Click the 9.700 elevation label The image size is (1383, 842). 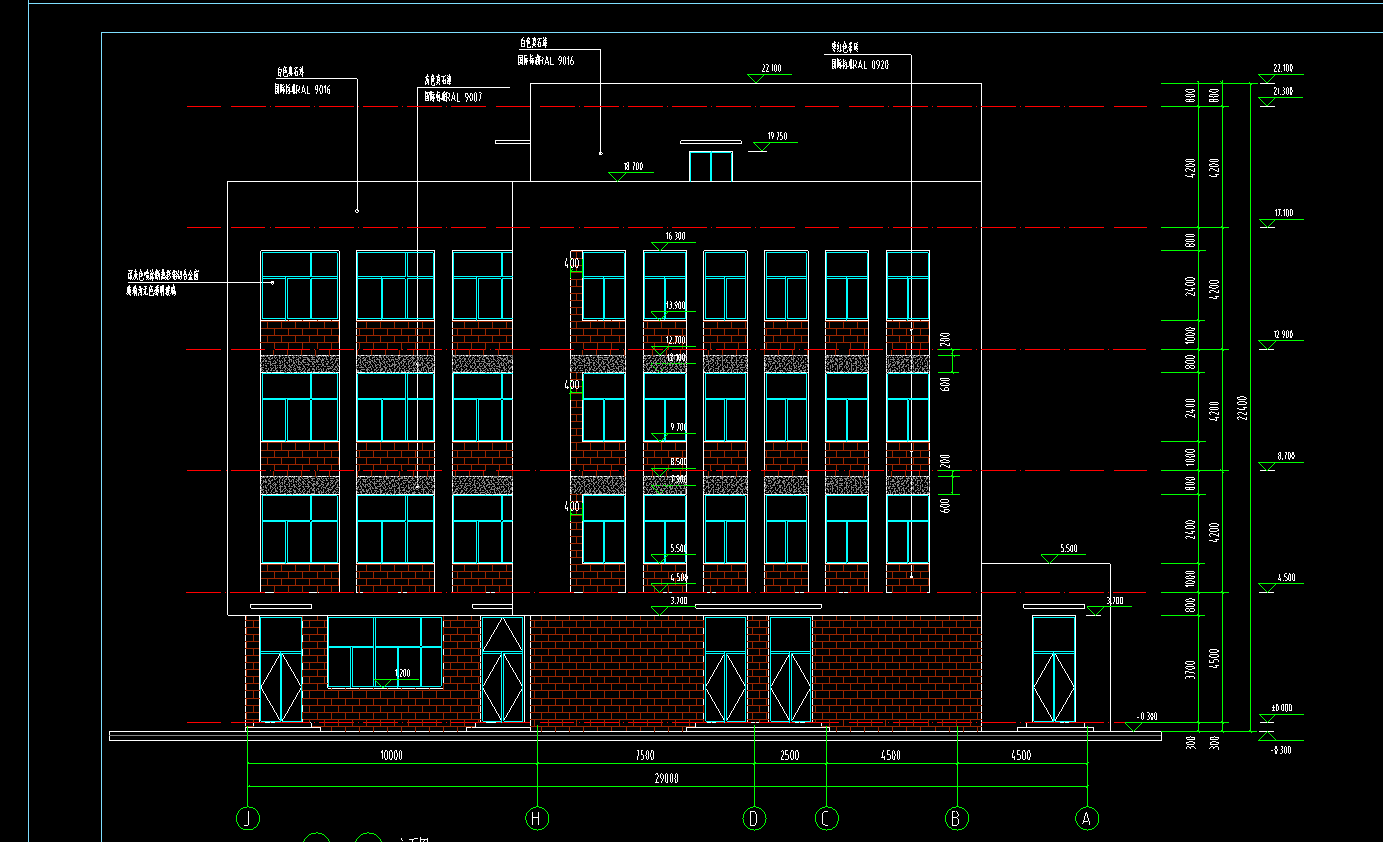[x=678, y=427]
